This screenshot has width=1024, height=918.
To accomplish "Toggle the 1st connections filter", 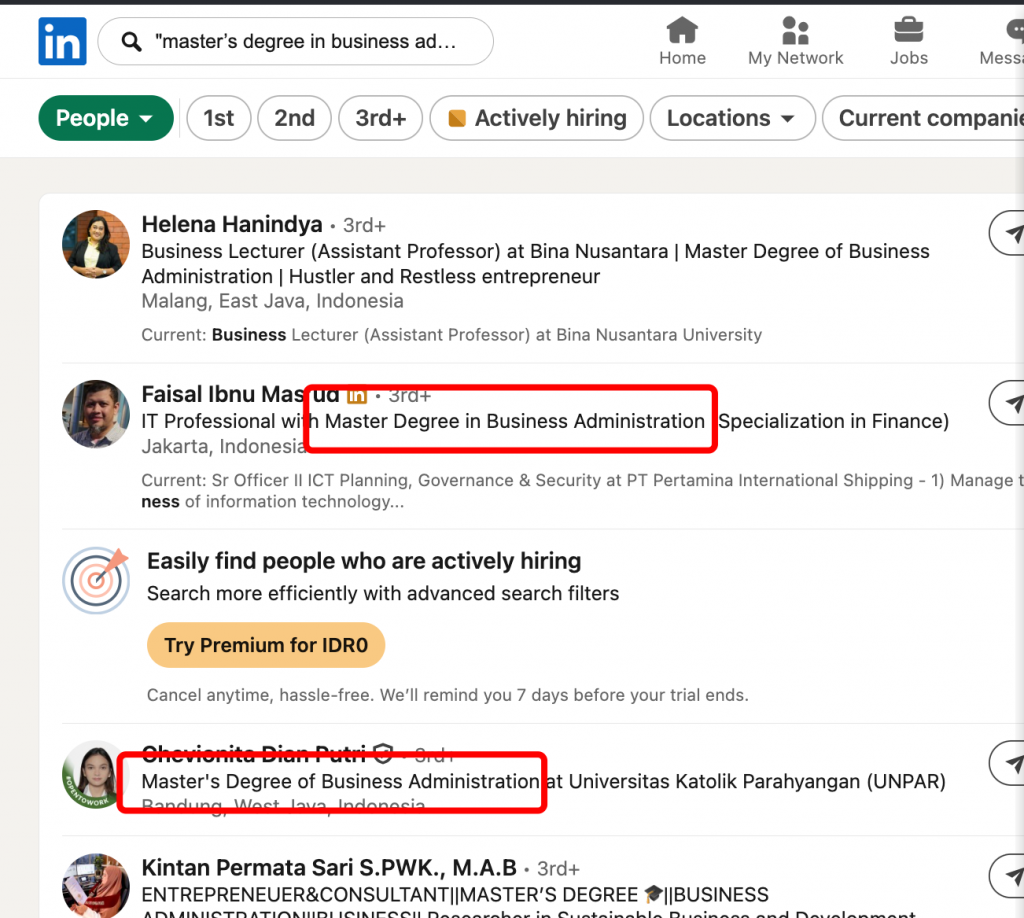I will 218,118.
